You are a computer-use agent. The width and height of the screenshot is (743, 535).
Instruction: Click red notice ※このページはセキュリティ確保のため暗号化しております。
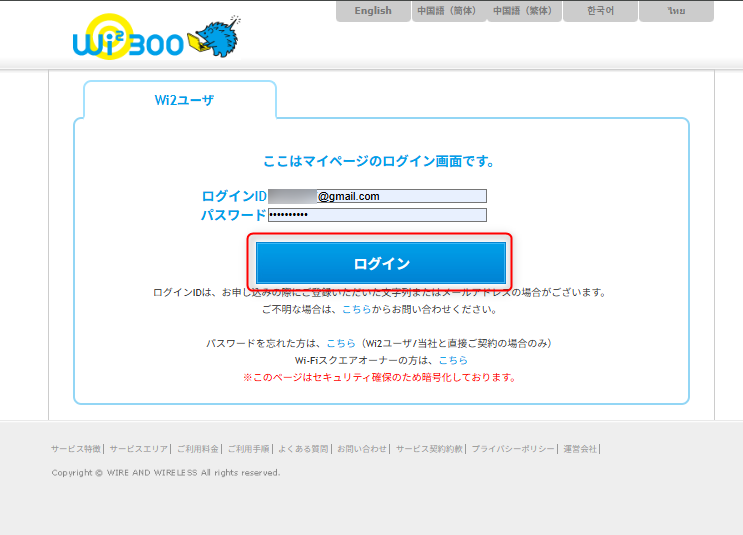pos(380,377)
